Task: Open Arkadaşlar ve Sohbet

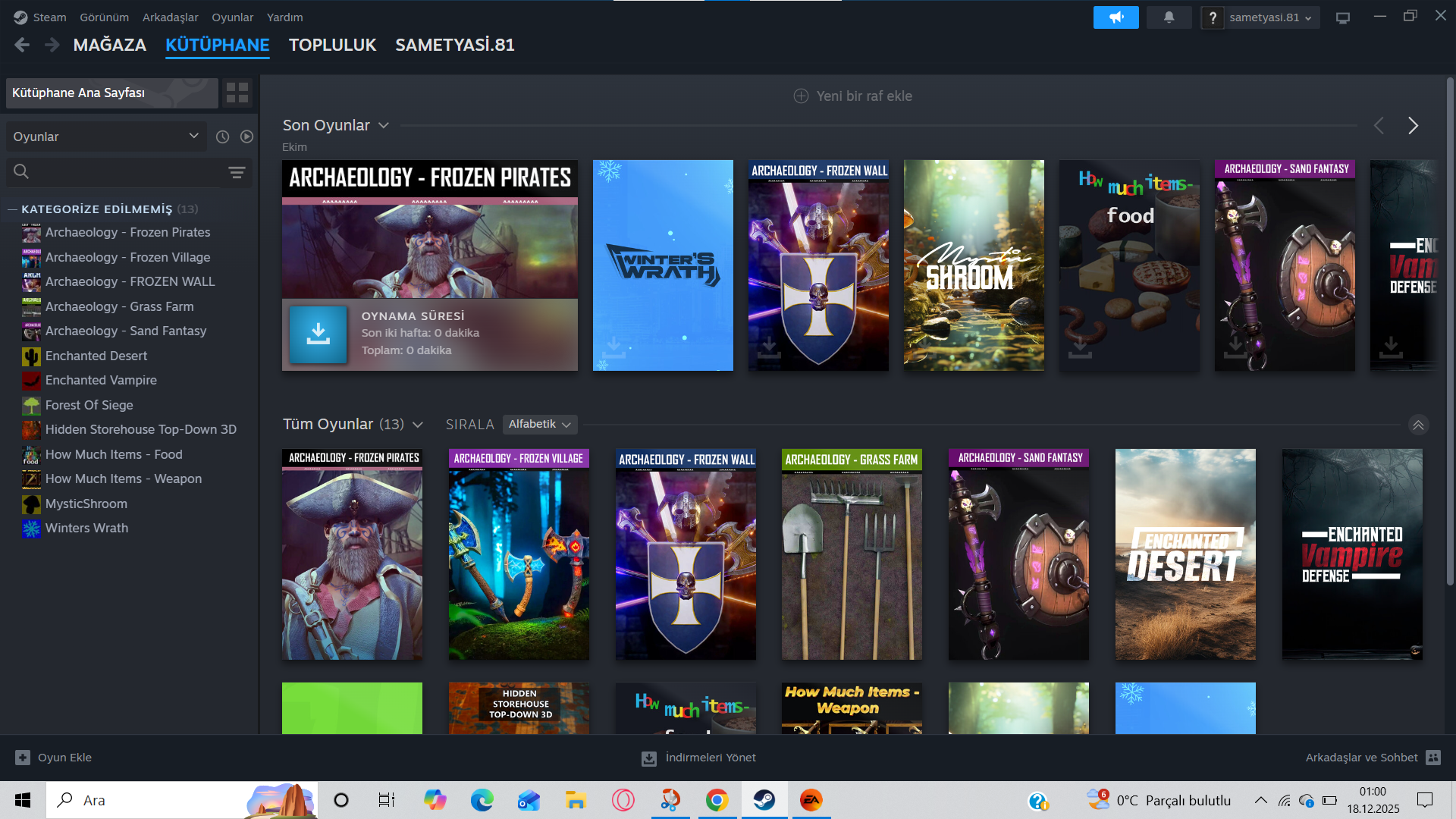Action: [1362, 758]
